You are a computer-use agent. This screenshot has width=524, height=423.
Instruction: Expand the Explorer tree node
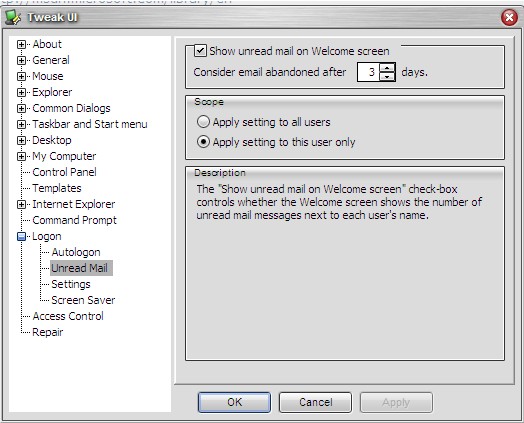click(21, 92)
